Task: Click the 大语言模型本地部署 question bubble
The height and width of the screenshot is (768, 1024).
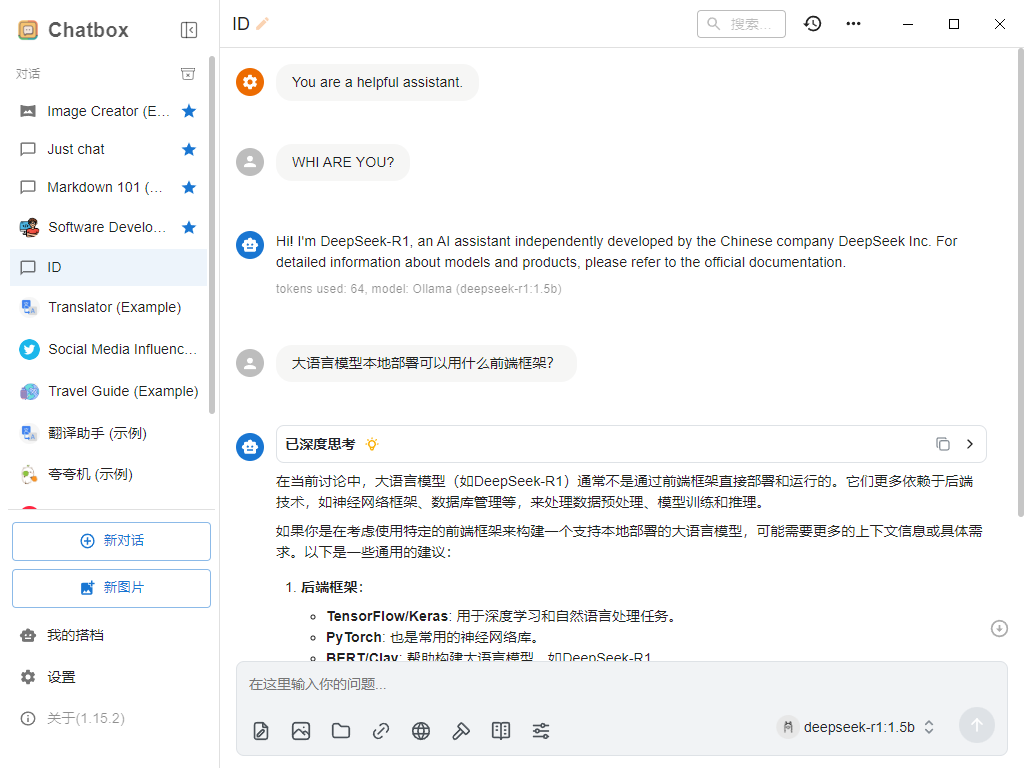Action: [x=426, y=363]
